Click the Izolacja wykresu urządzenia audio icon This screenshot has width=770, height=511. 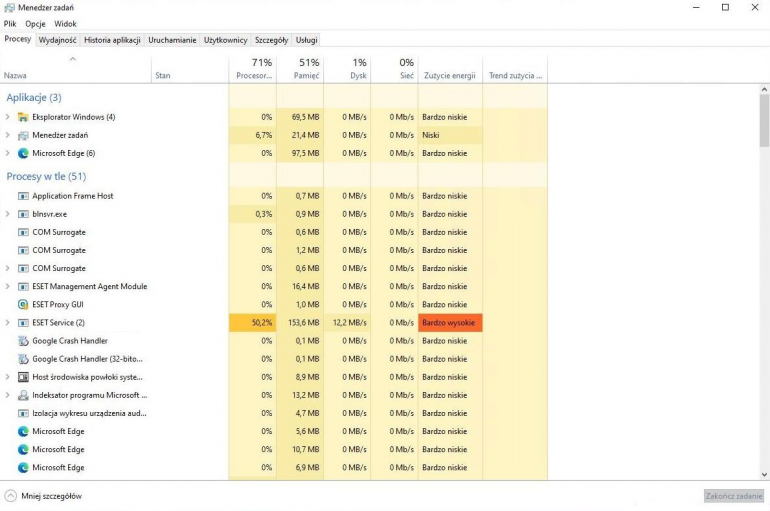(23, 414)
